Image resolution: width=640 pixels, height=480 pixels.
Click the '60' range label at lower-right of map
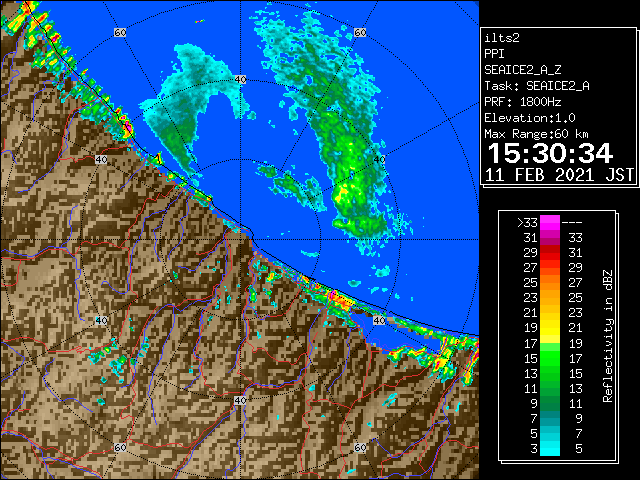tap(360, 447)
